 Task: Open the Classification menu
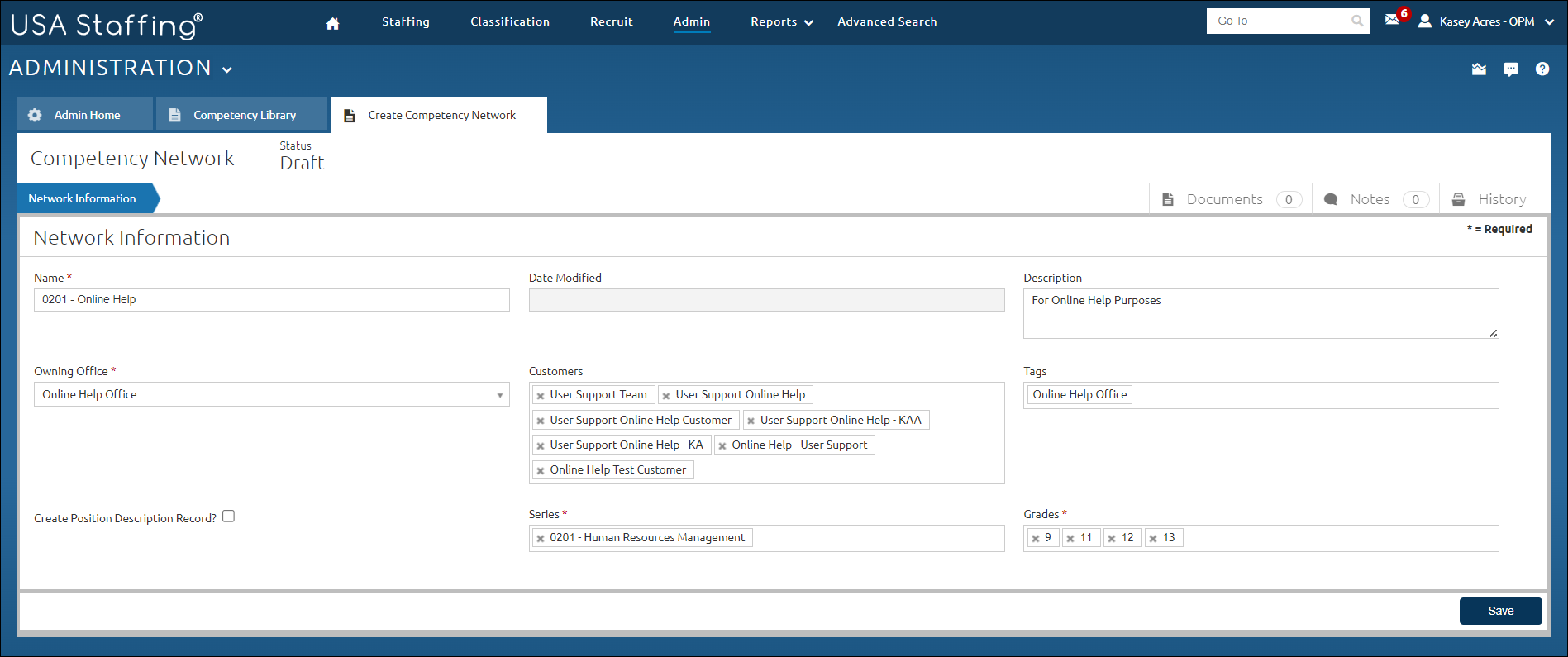(x=509, y=22)
